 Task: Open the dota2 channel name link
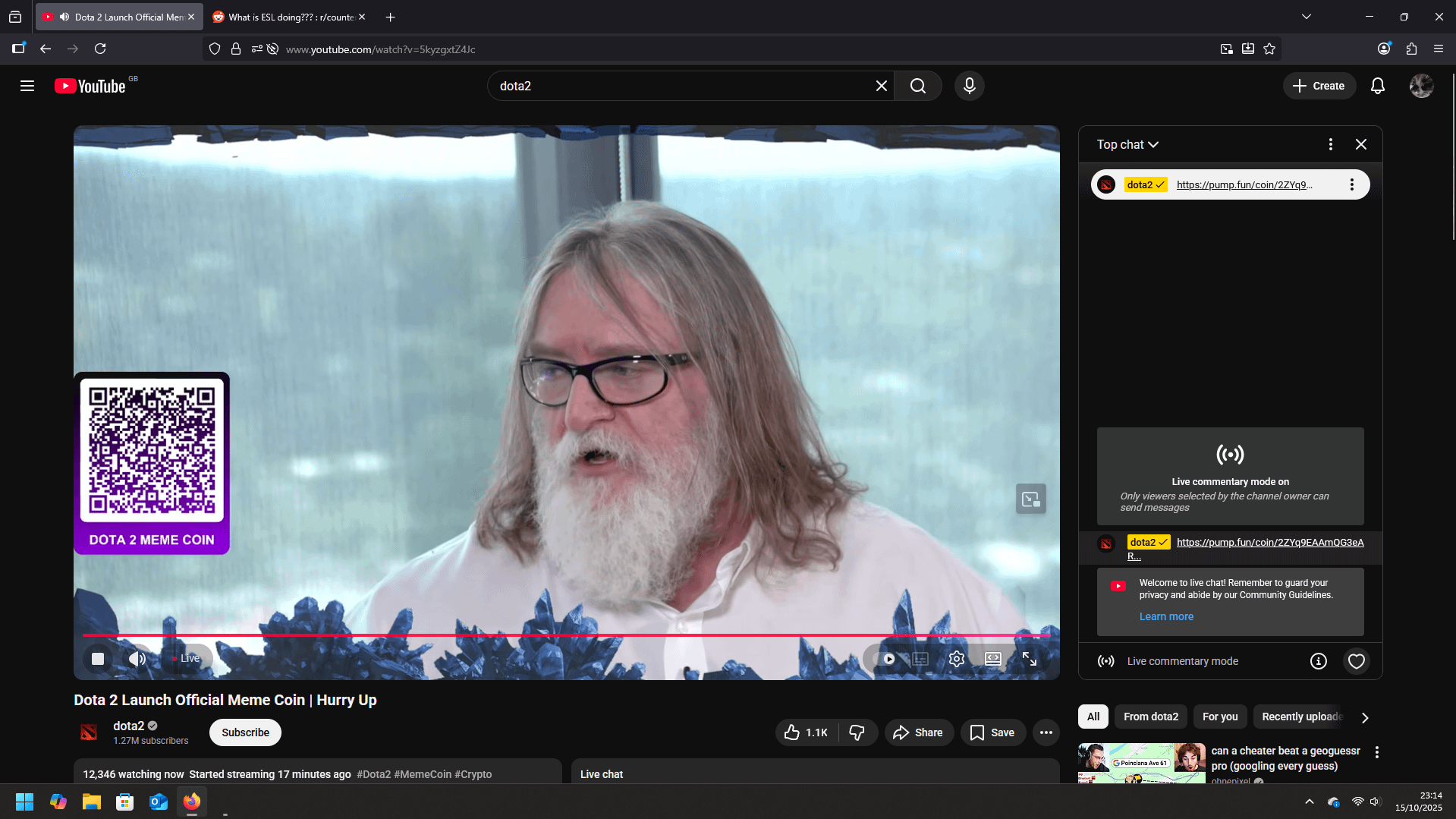(129, 726)
